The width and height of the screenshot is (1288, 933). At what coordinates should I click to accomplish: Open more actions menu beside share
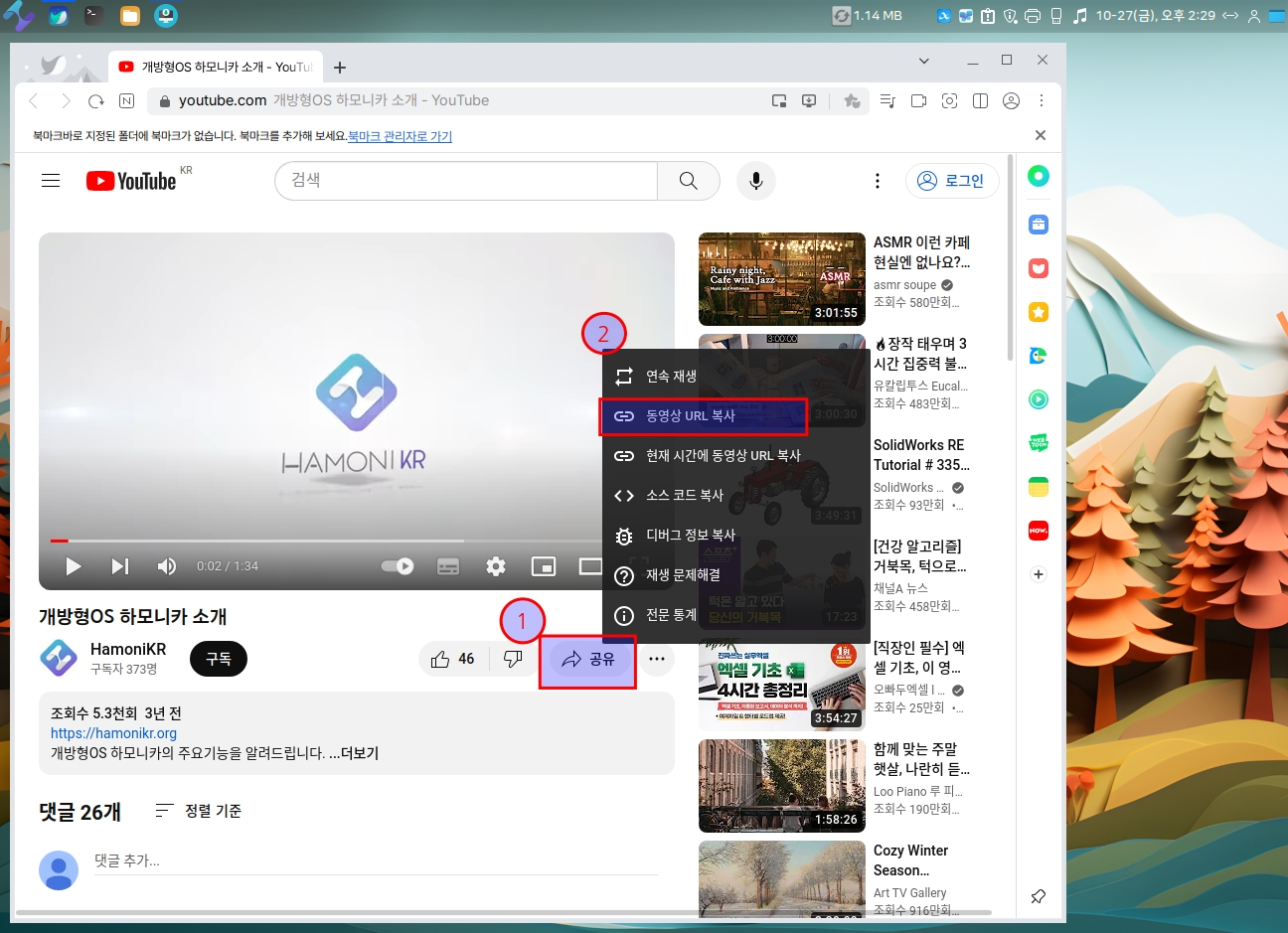coord(657,659)
